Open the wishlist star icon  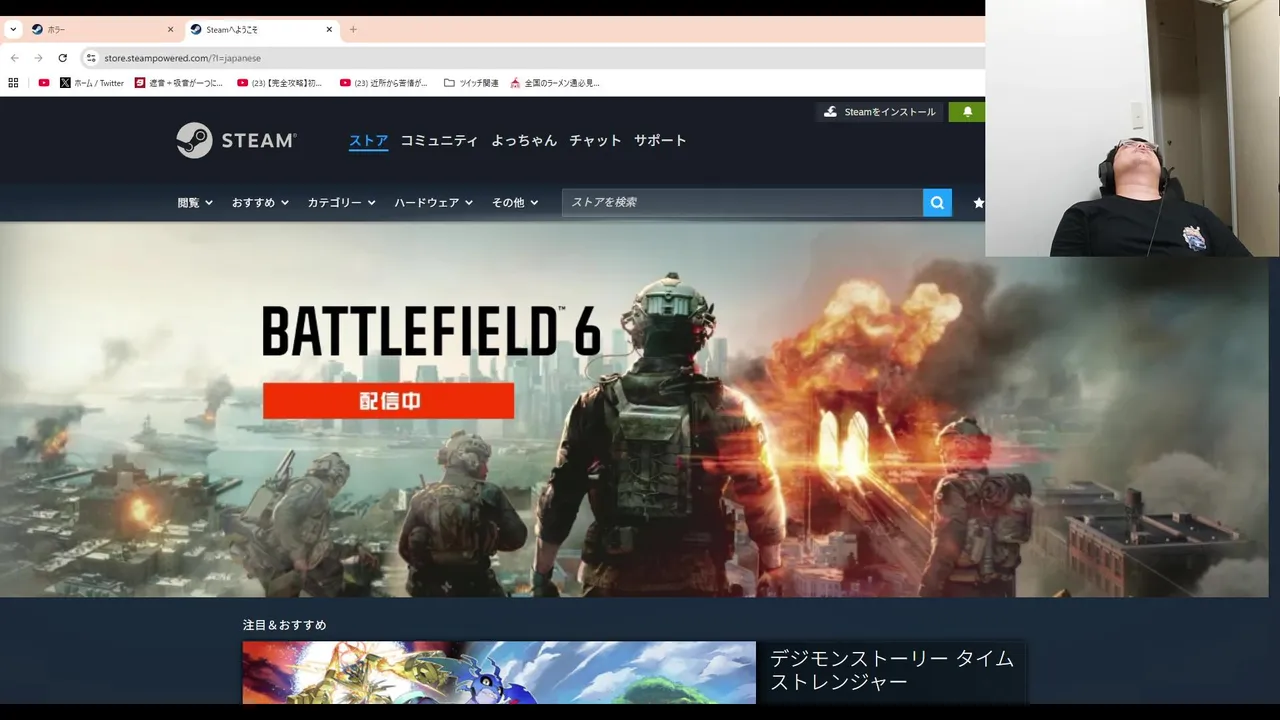coord(978,203)
